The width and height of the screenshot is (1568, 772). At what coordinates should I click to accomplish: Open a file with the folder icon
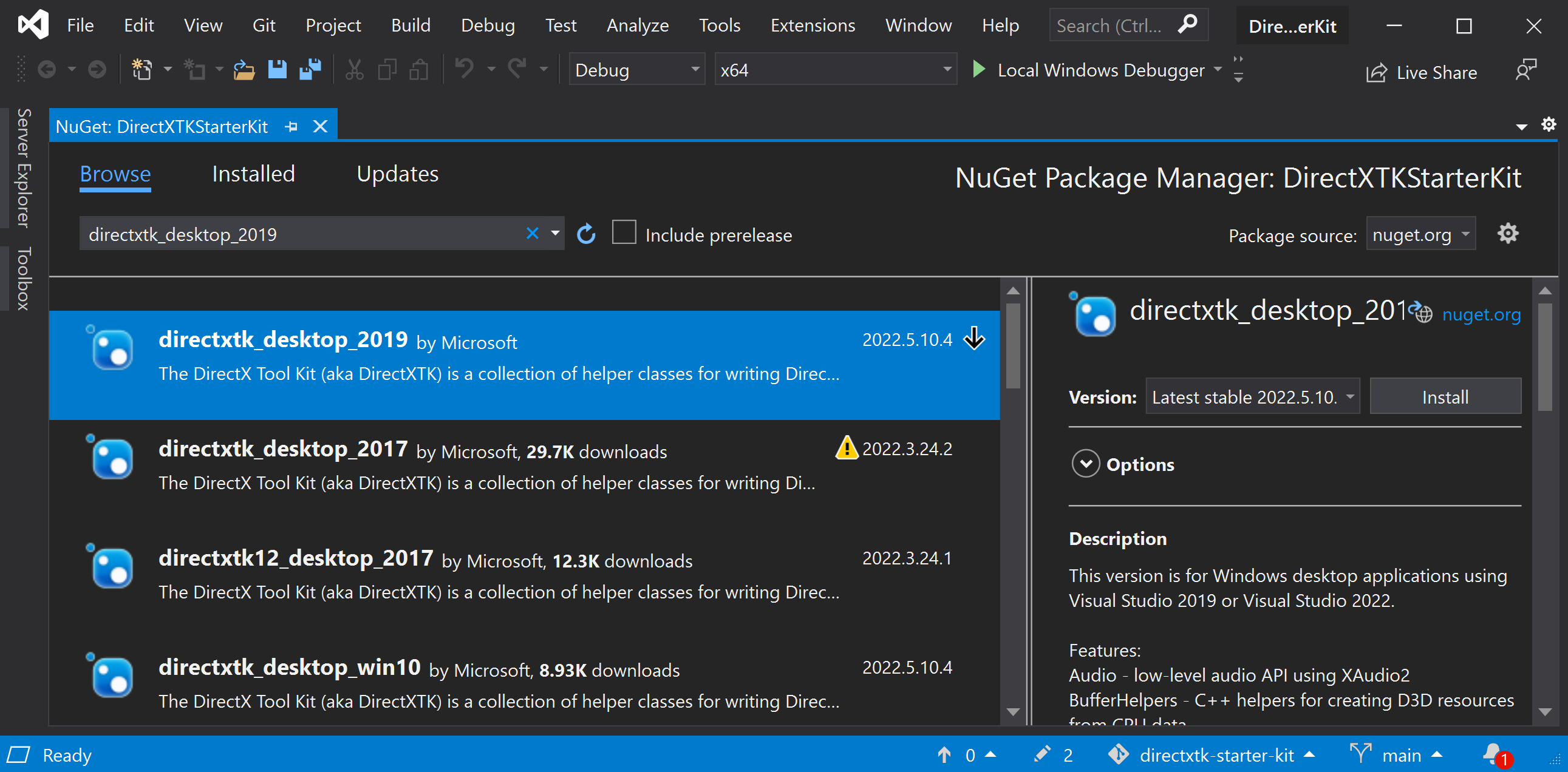click(244, 69)
